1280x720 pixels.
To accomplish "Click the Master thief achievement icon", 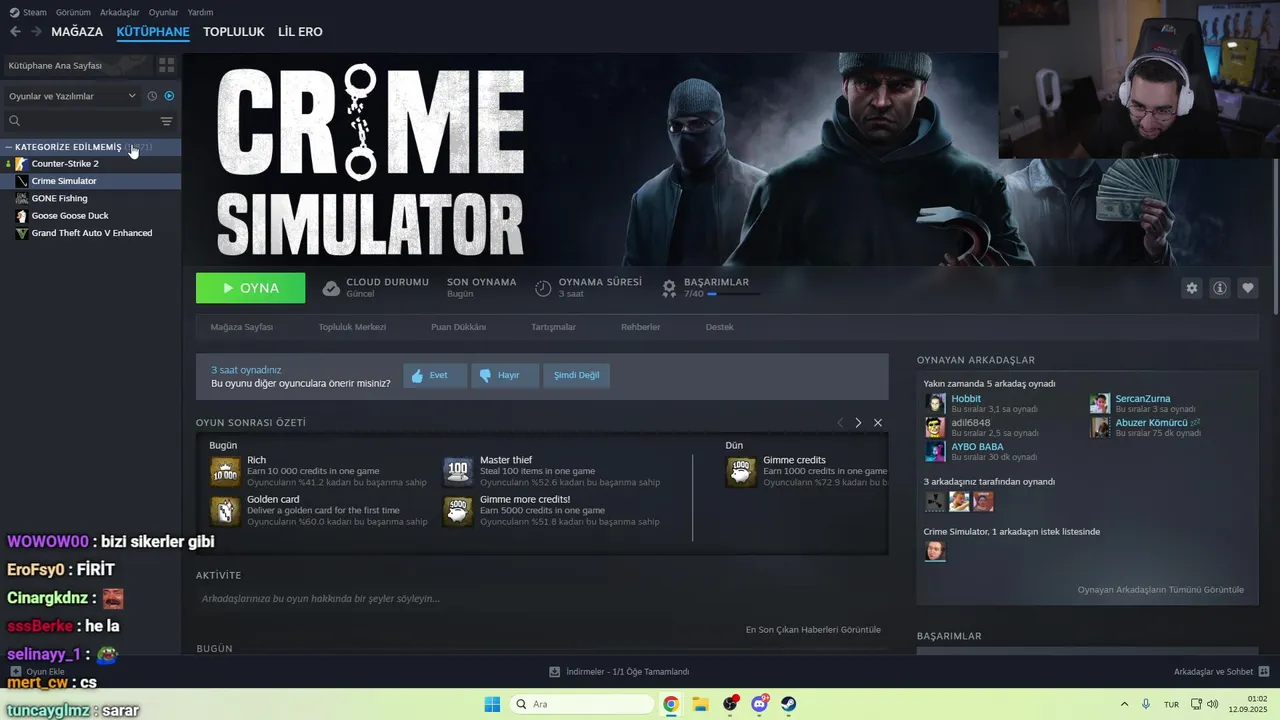I will click(458, 471).
